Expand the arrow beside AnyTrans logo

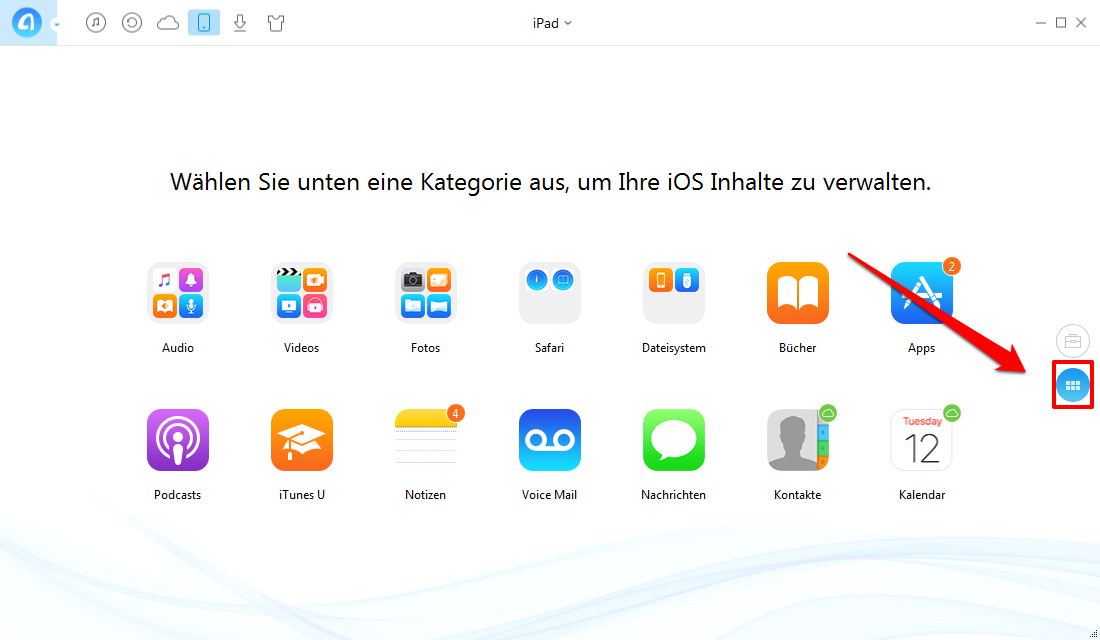pos(56,25)
